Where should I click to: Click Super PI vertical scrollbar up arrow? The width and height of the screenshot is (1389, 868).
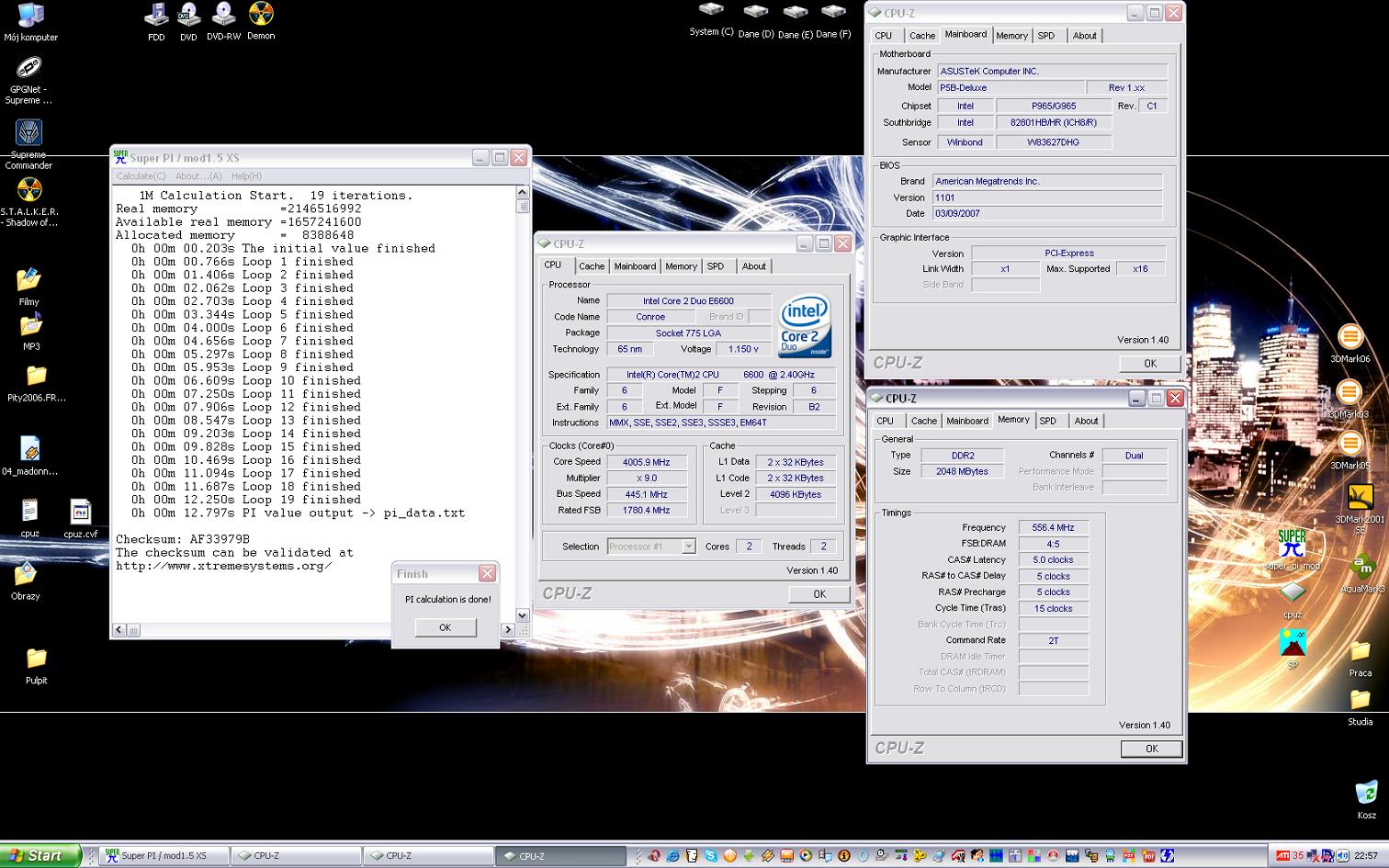(x=522, y=193)
